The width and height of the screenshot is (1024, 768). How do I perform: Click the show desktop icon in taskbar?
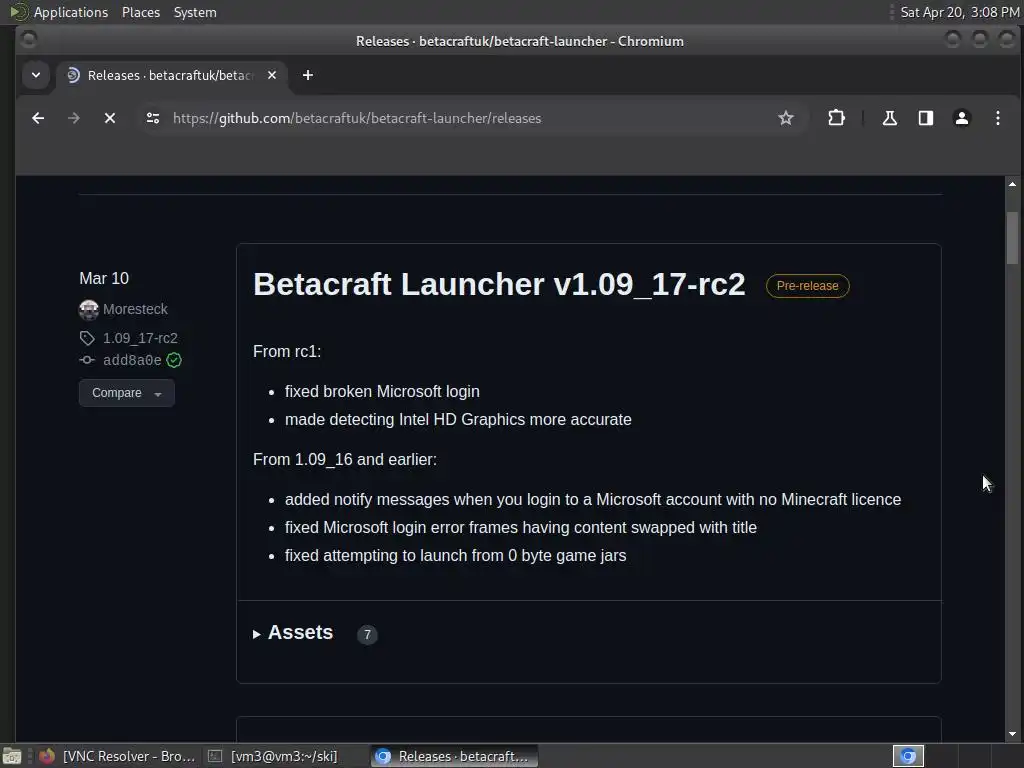[12, 756]
